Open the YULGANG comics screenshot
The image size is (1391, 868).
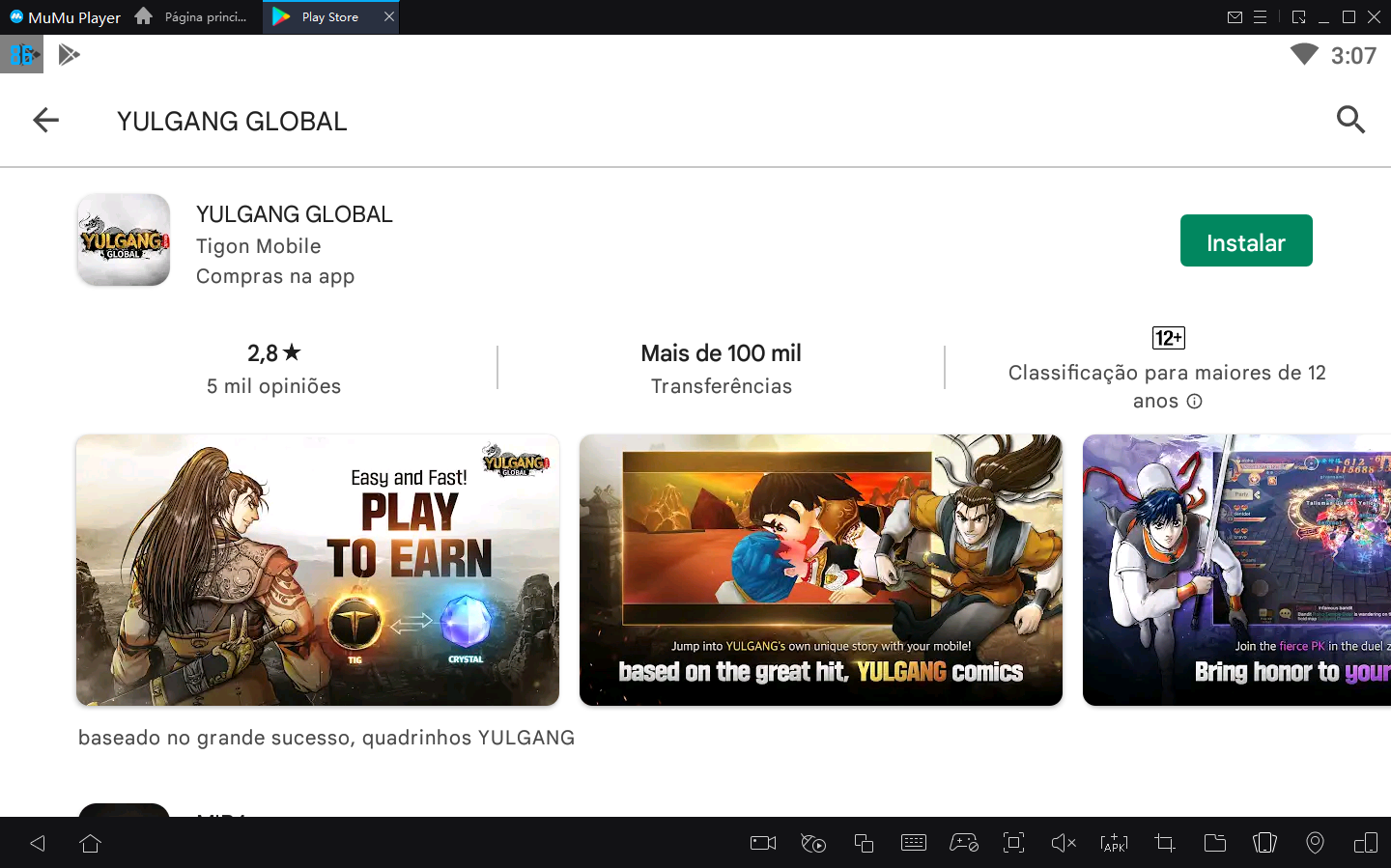click(821, 570)
